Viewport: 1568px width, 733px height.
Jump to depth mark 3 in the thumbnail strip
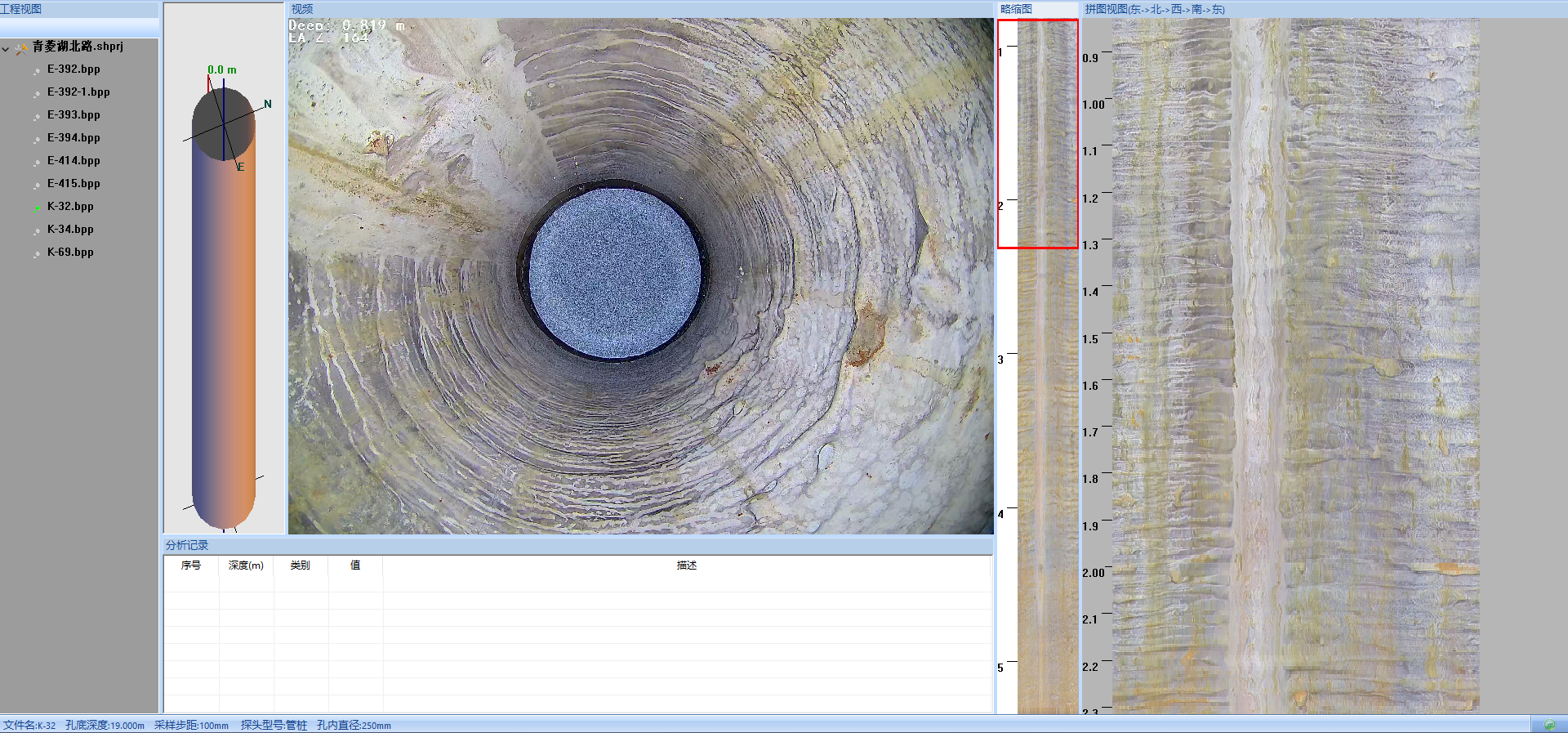[x=1000, y=360]
